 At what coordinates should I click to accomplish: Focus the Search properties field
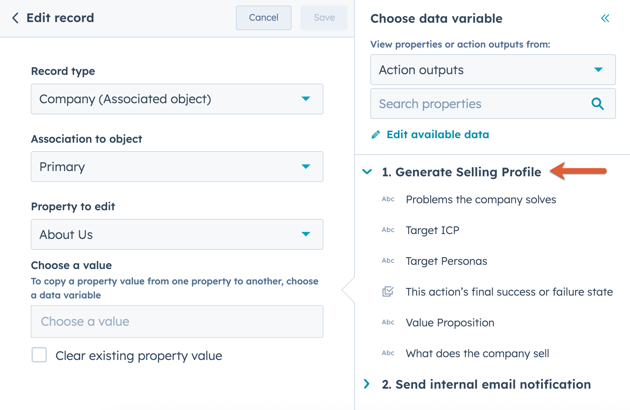[x=493, y=104]
